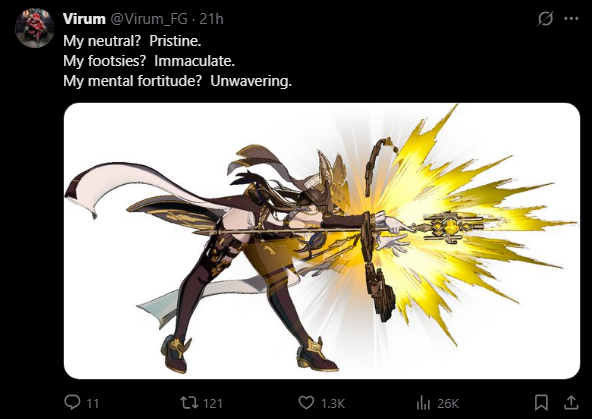Screen dimensions: 592x419
Task: Click the like count 1.3K
Action: (333, 404)
